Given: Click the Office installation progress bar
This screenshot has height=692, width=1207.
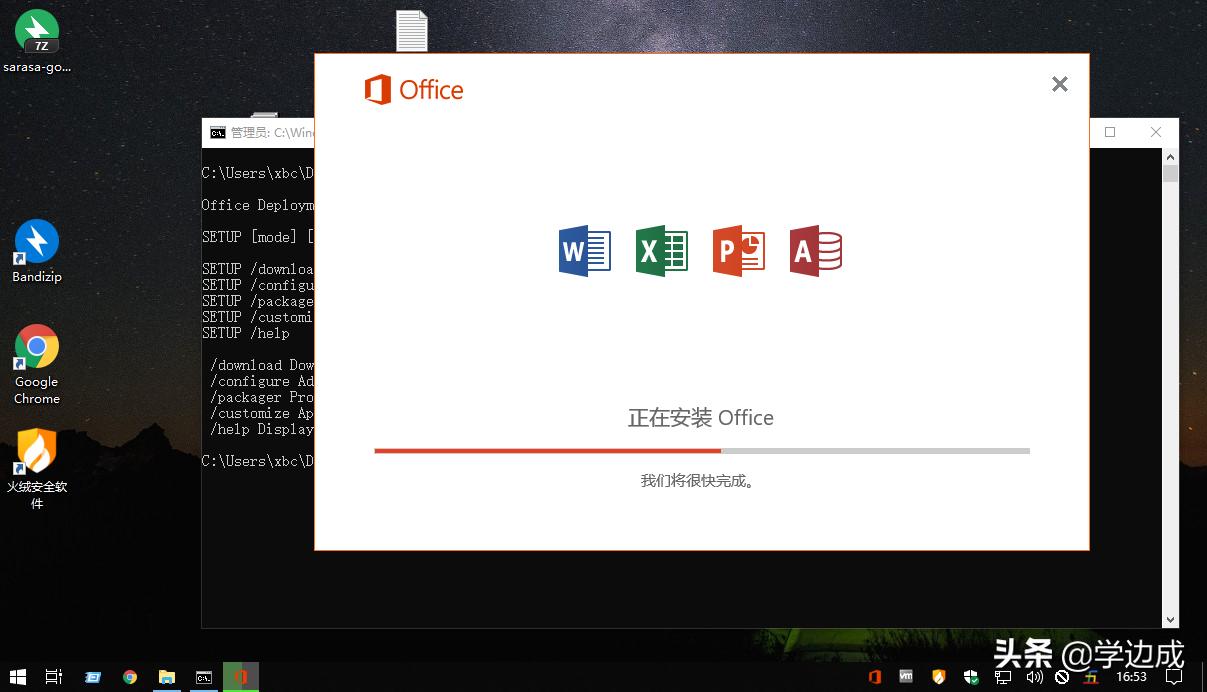Looking at the screenshot, I should click(x=700, y=450).
